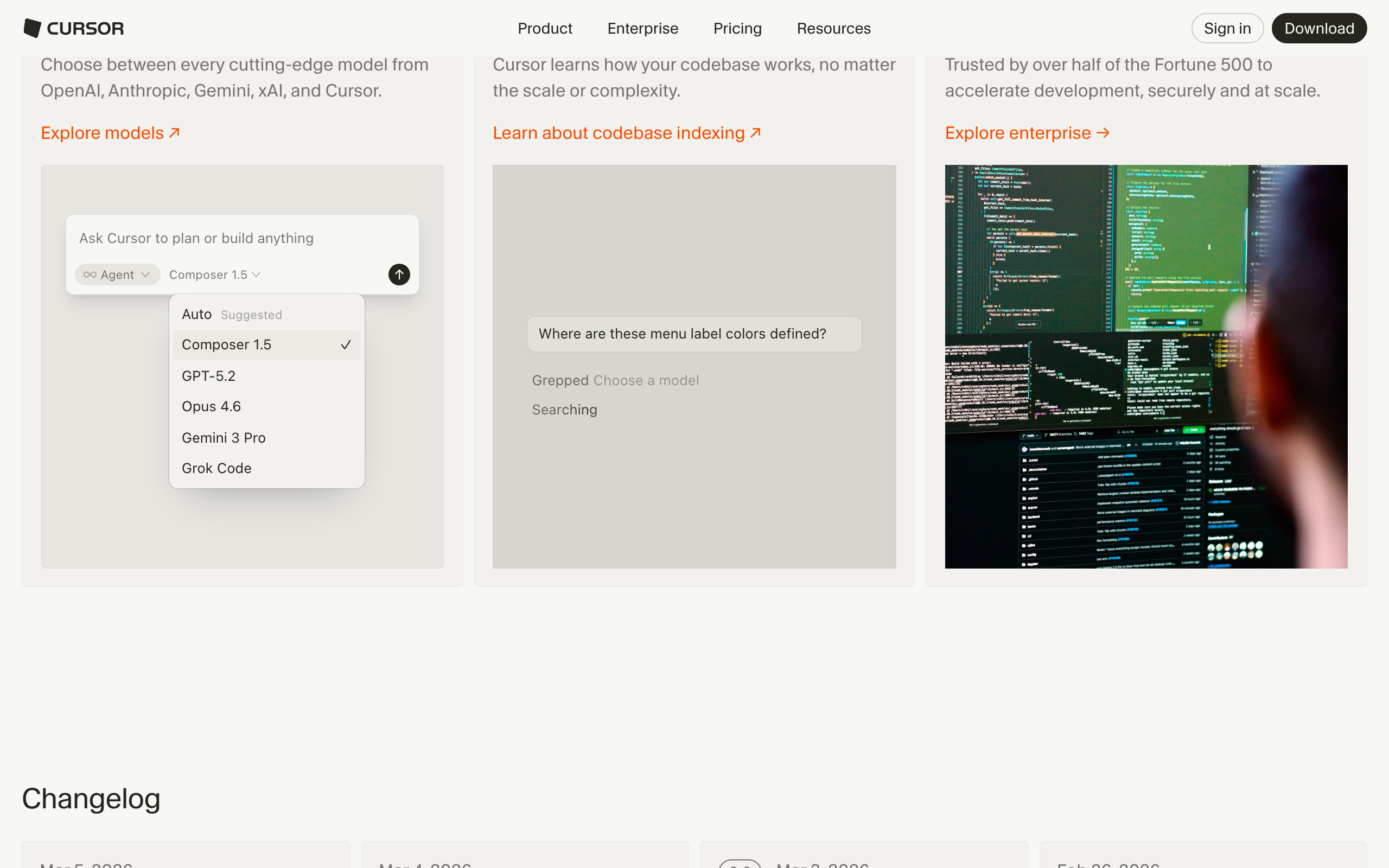The image size is (1389, 868).
Task: Pick Gemini 3 Pro model option
Action: (224, 438)
